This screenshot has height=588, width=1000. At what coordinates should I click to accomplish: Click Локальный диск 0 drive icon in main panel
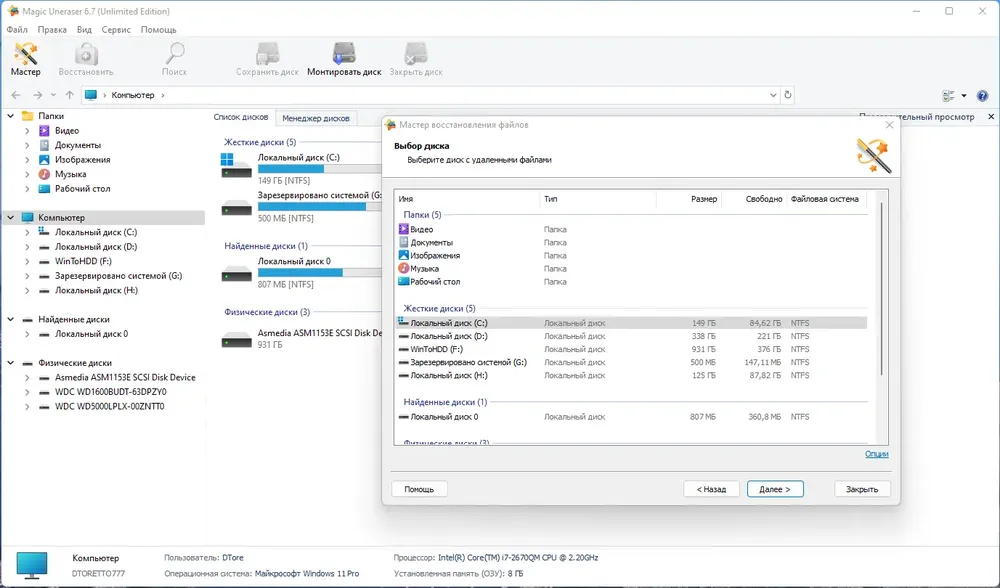pos(236,274)
